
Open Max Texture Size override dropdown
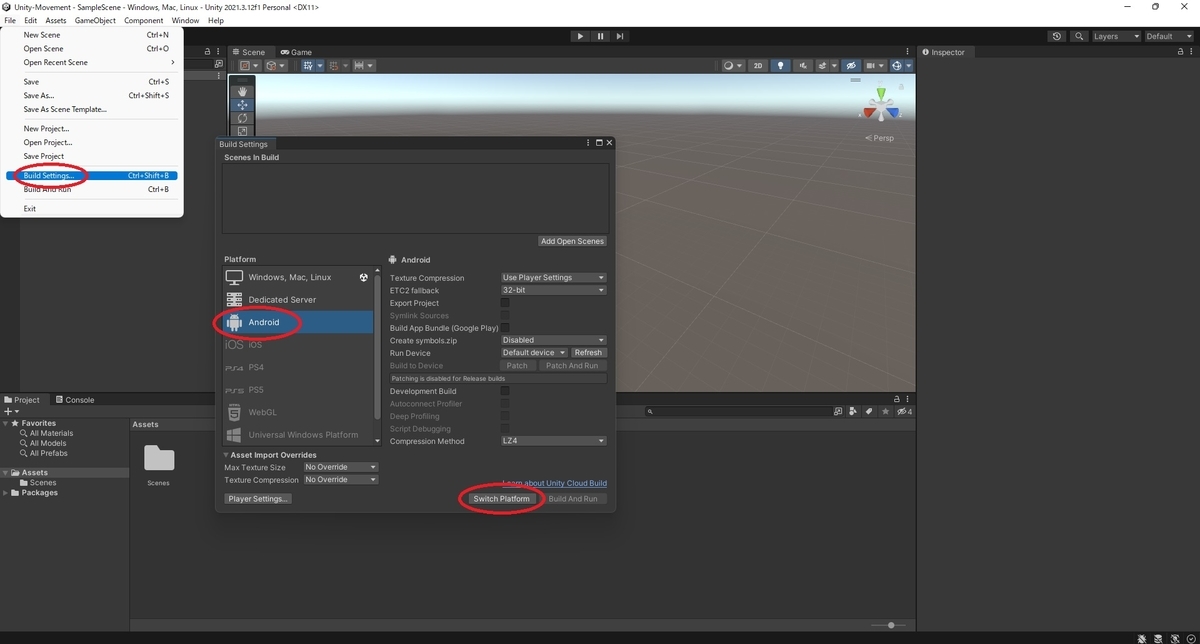(x=341, y=467)
